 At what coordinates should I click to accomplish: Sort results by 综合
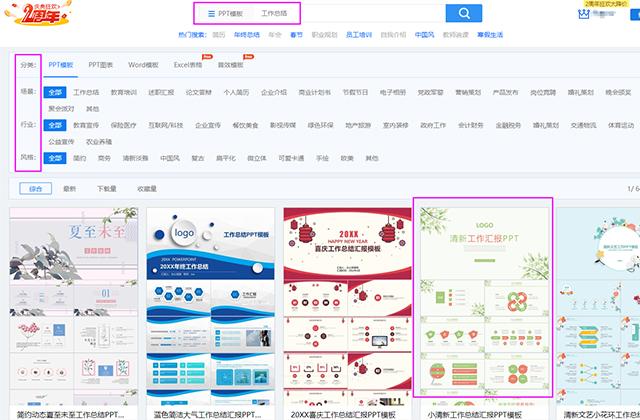pyautogui.click(x=36, y=189)
